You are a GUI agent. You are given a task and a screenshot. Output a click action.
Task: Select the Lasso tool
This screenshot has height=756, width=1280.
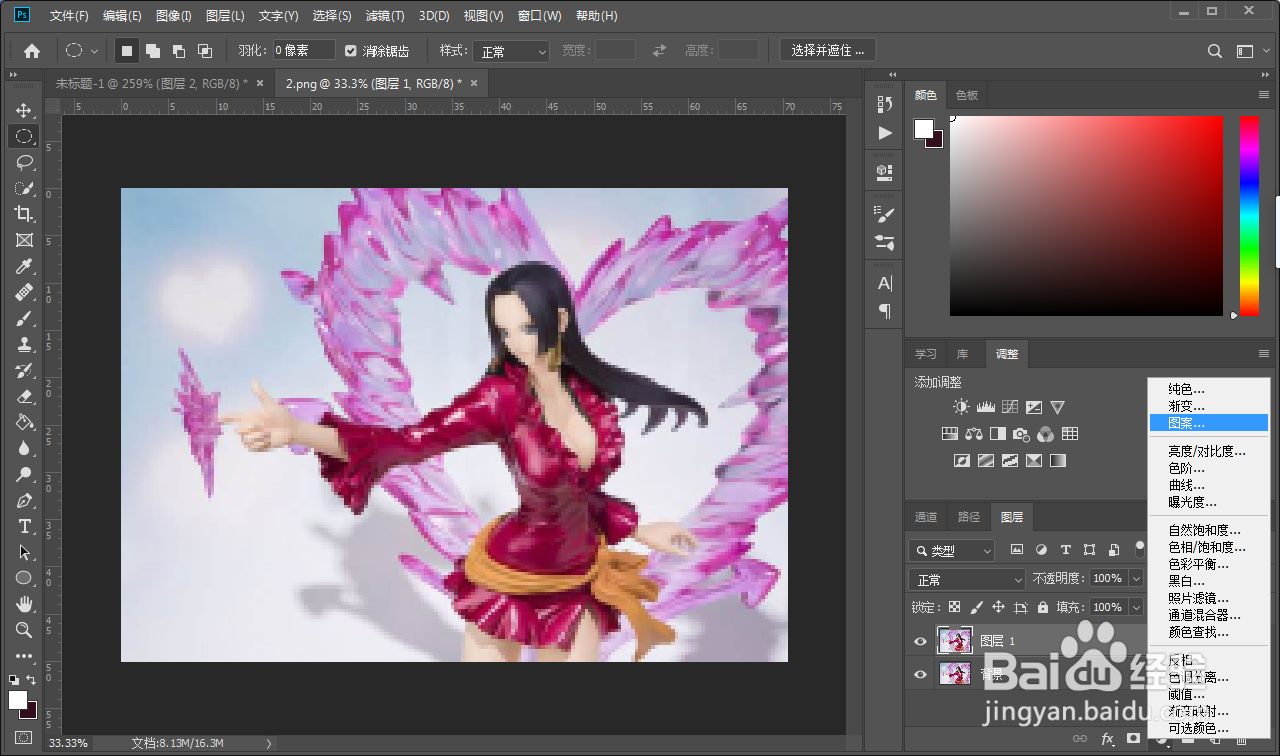coord(23,162)
